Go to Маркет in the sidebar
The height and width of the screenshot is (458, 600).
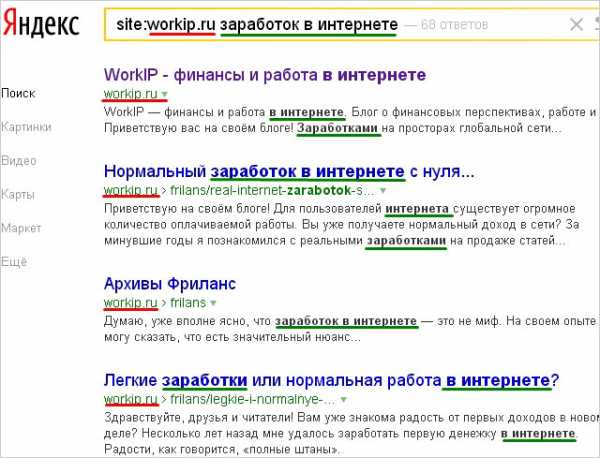tap(21, 228)
